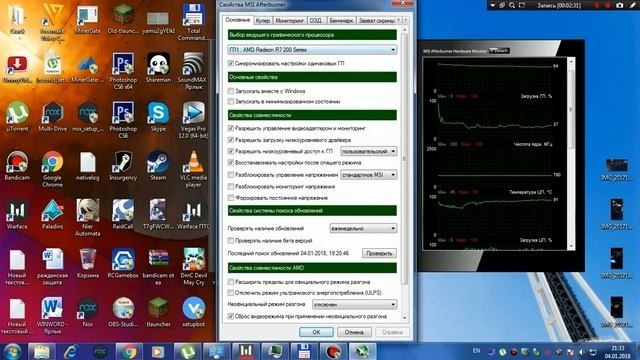Viewport: 640px width, 360px height.
Task: Open the RCGamebox desktop shortcut
Action: point(123,263)
